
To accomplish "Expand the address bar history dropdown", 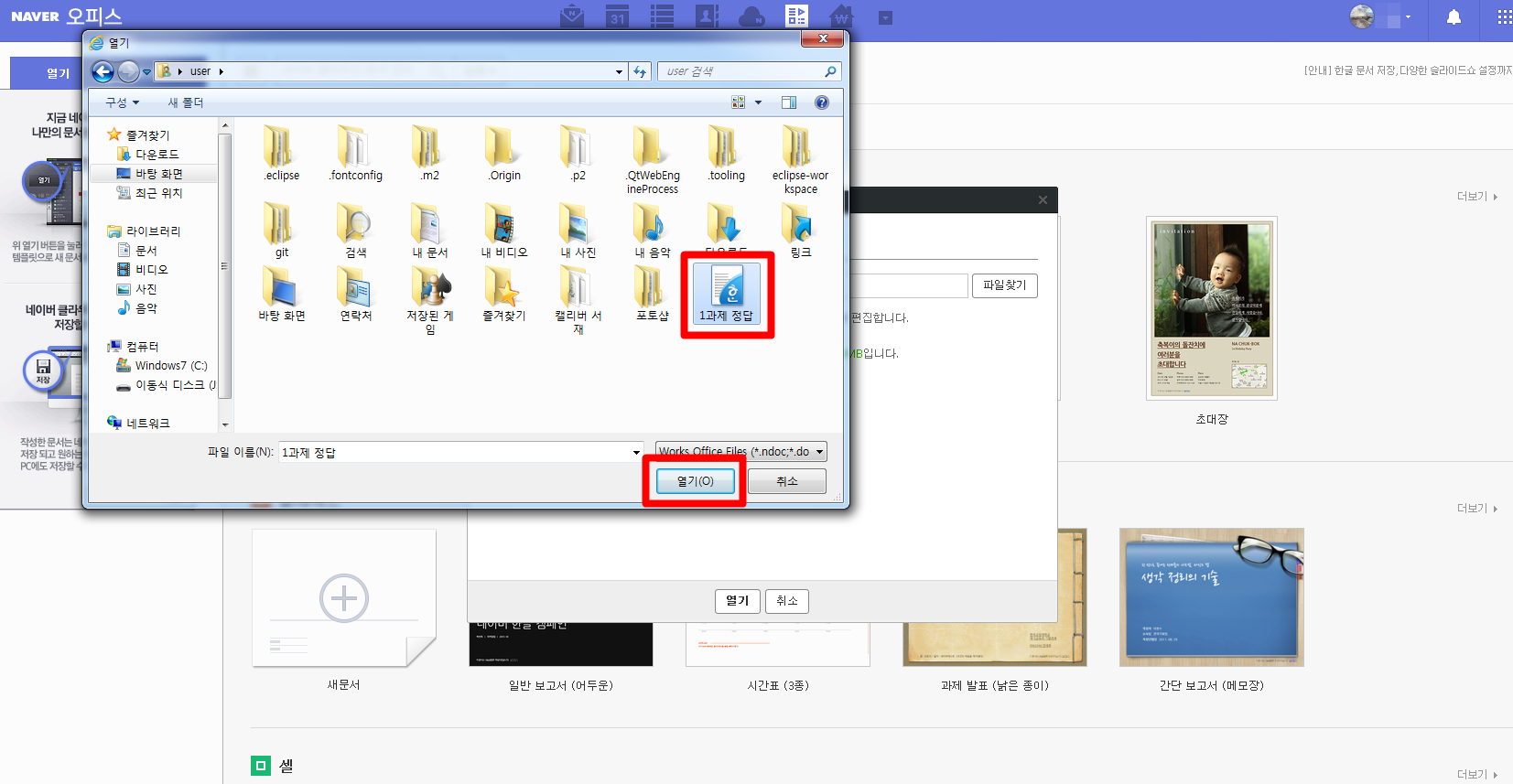I will (620, 71).
